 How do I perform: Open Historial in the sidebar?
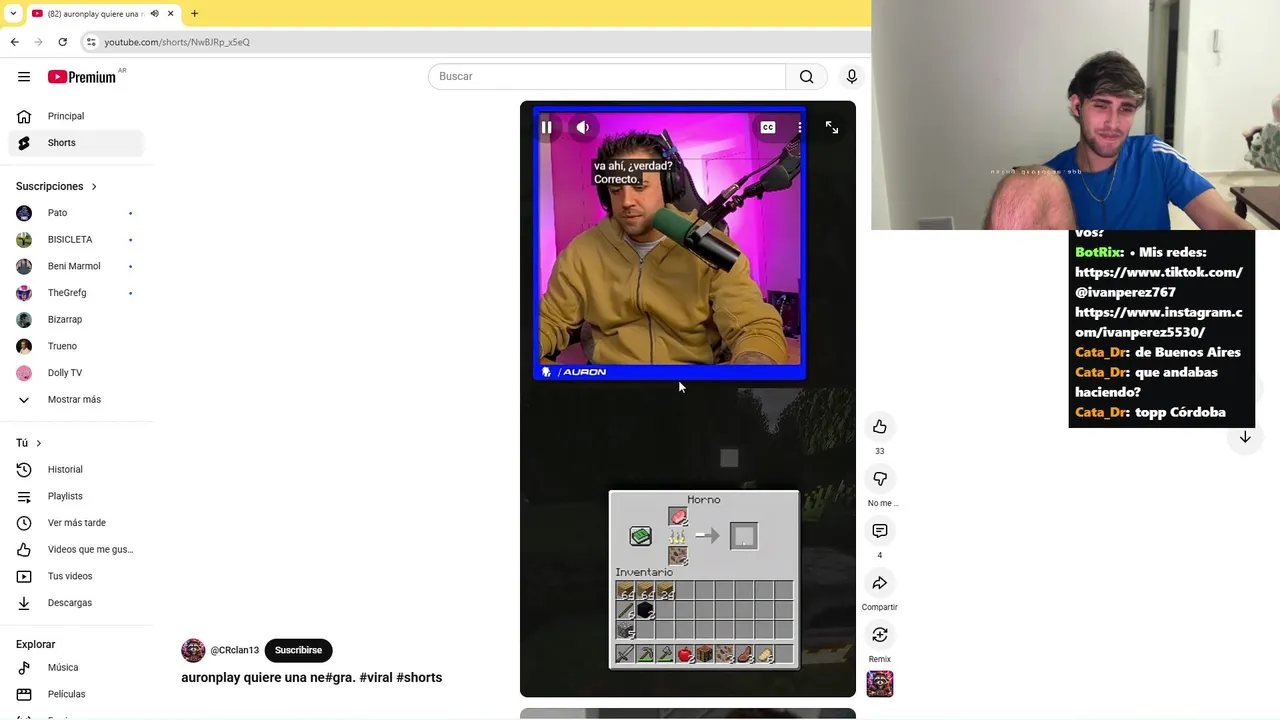tap(76, 470)
